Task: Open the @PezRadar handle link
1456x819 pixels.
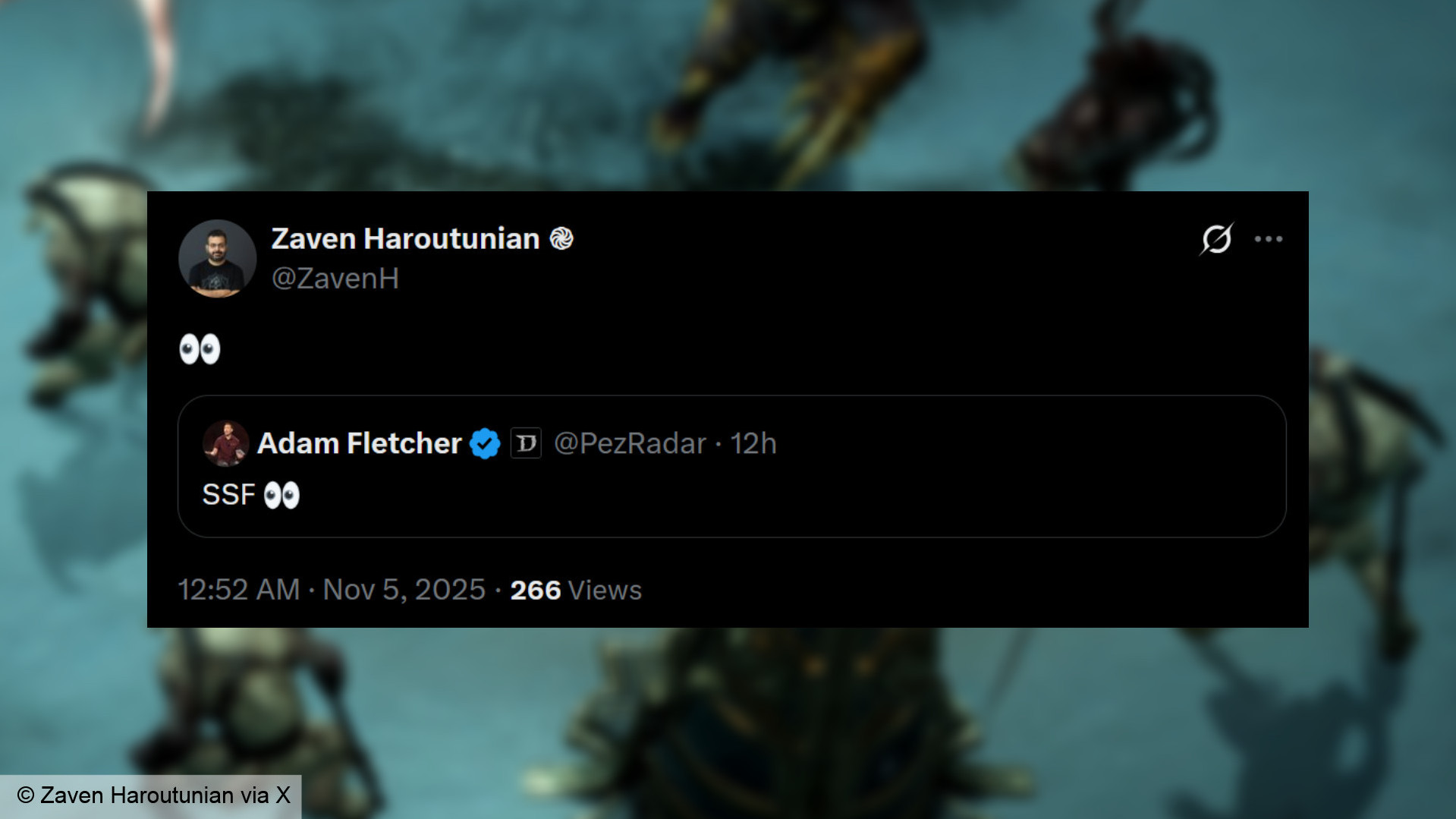Action: point(630,443)
